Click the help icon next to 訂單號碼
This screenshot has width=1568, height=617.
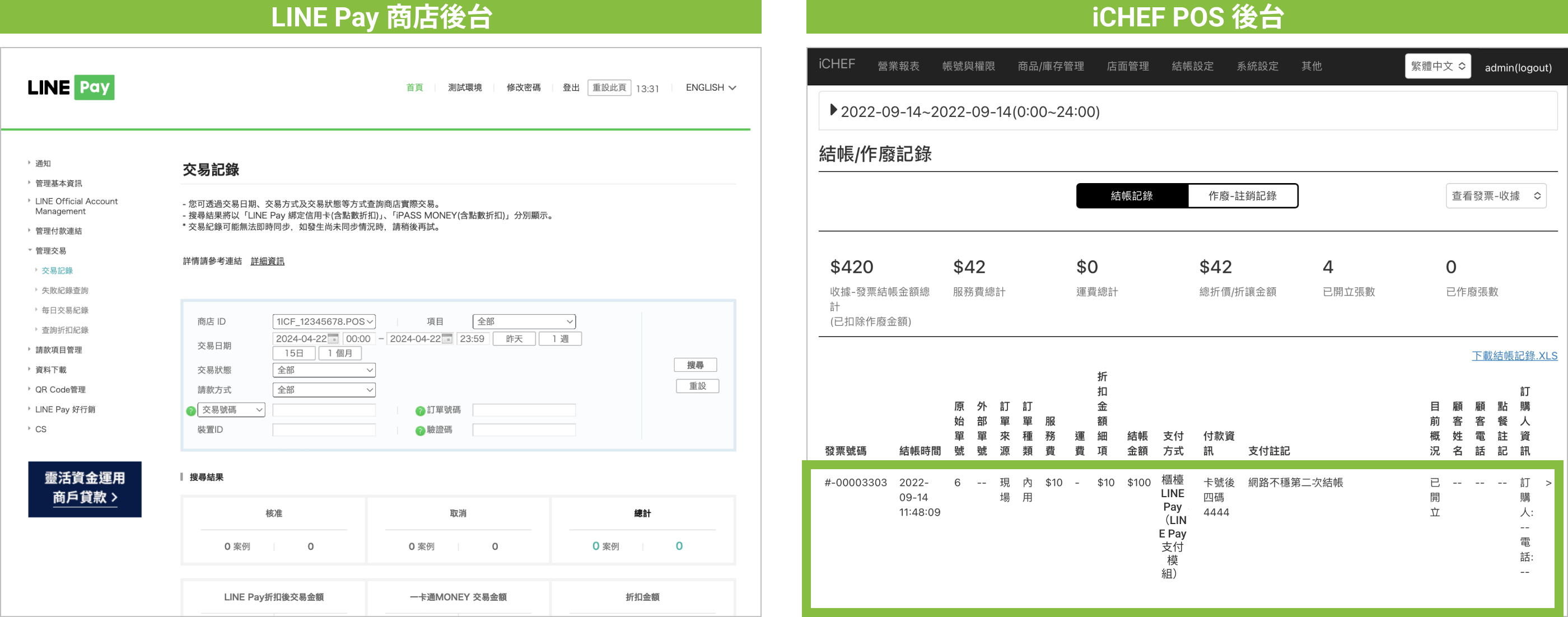(419, 411)
